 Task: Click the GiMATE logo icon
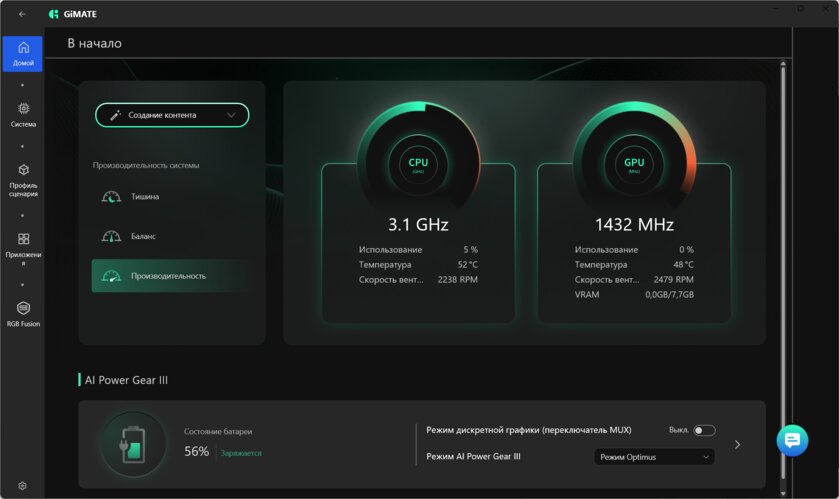[54, 14]
